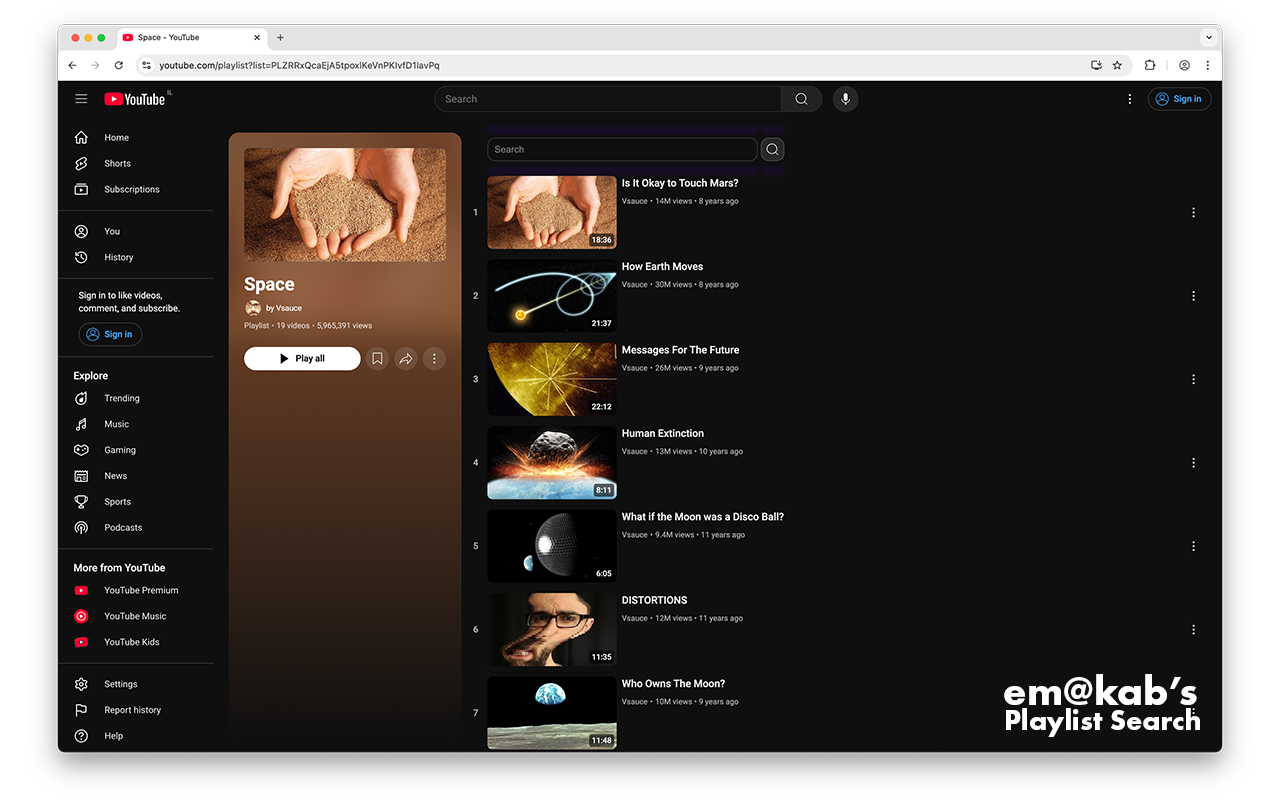
Task: Open the browser extensions puzzle icon
Action: 1150,65
